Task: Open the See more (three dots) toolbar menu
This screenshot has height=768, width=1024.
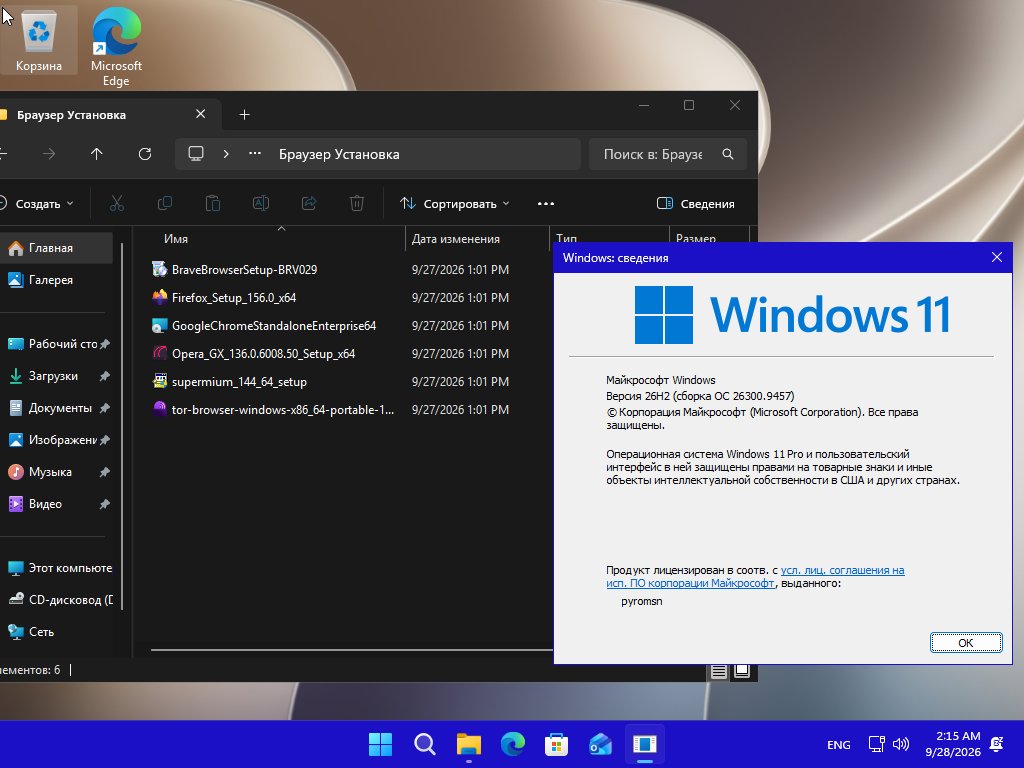Action: (546, 204)
